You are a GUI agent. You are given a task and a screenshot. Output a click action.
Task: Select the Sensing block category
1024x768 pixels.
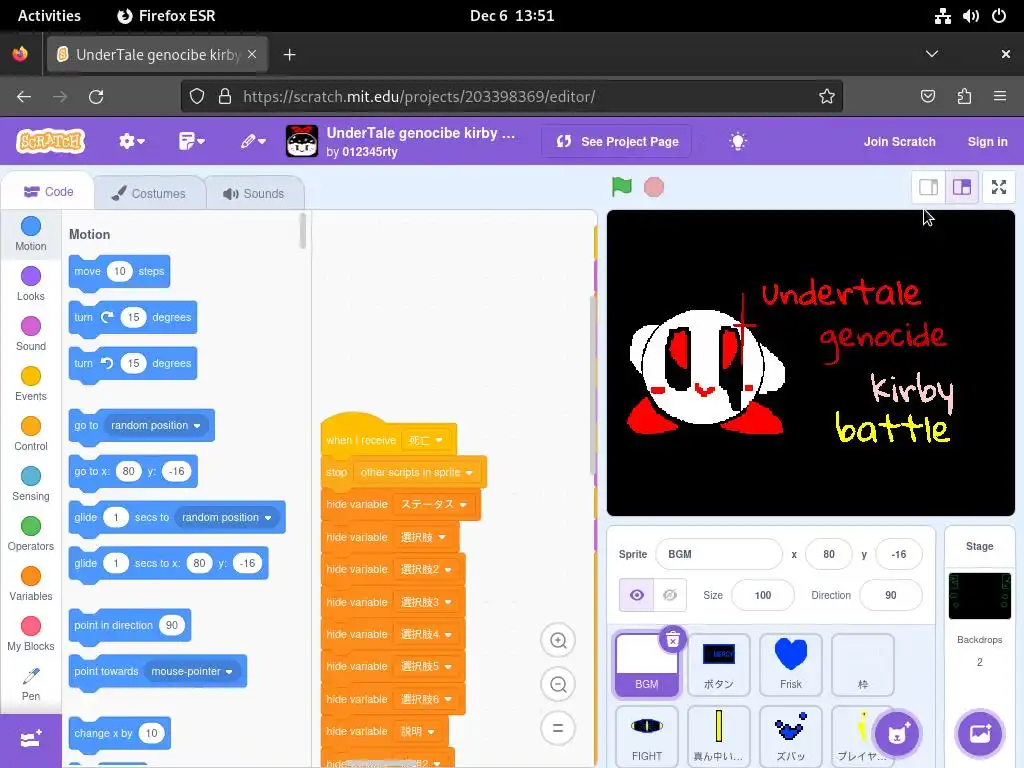pos(31,484)
